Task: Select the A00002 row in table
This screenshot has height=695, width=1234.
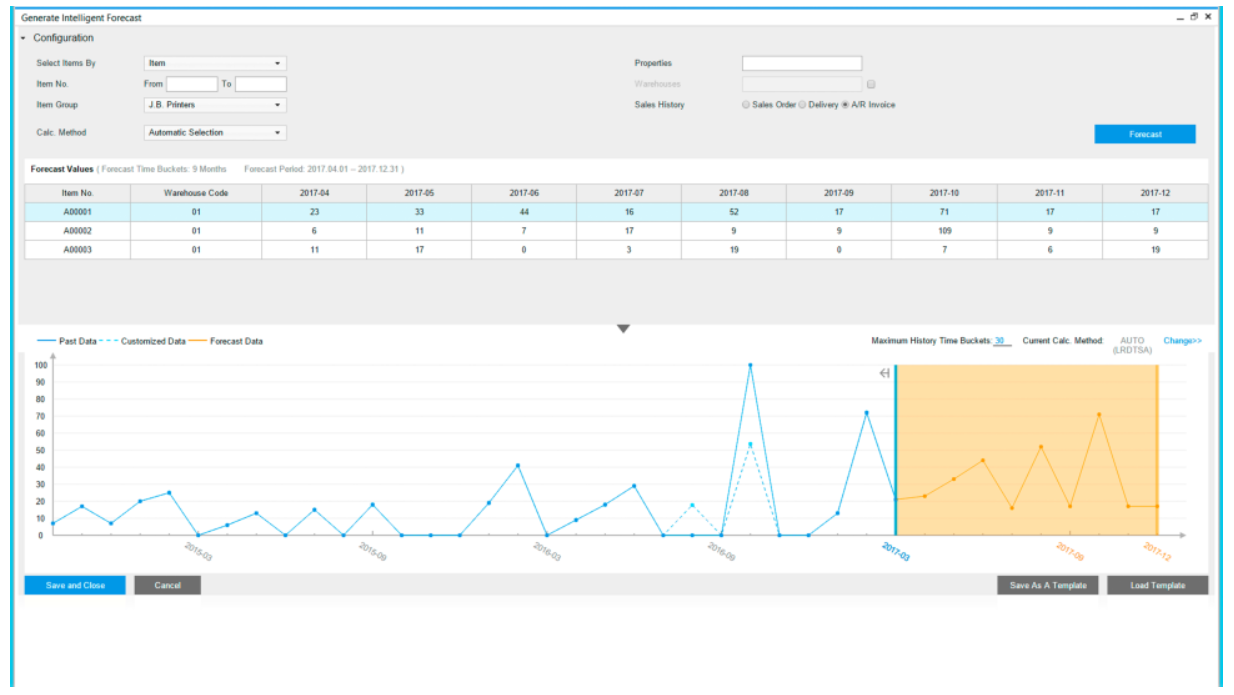Action: (x=616, y=230)
